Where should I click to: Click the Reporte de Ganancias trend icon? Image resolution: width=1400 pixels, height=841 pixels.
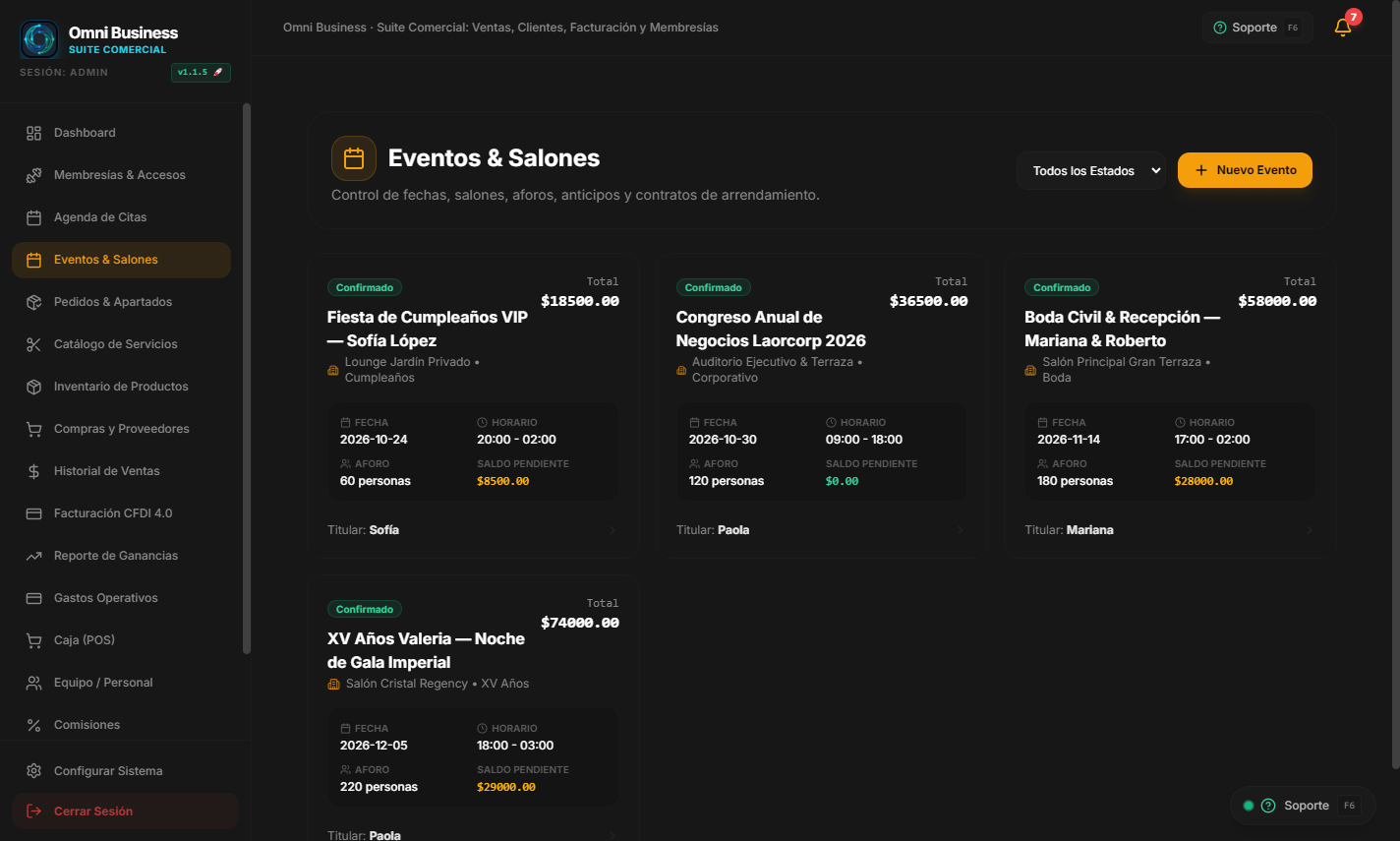33,556
